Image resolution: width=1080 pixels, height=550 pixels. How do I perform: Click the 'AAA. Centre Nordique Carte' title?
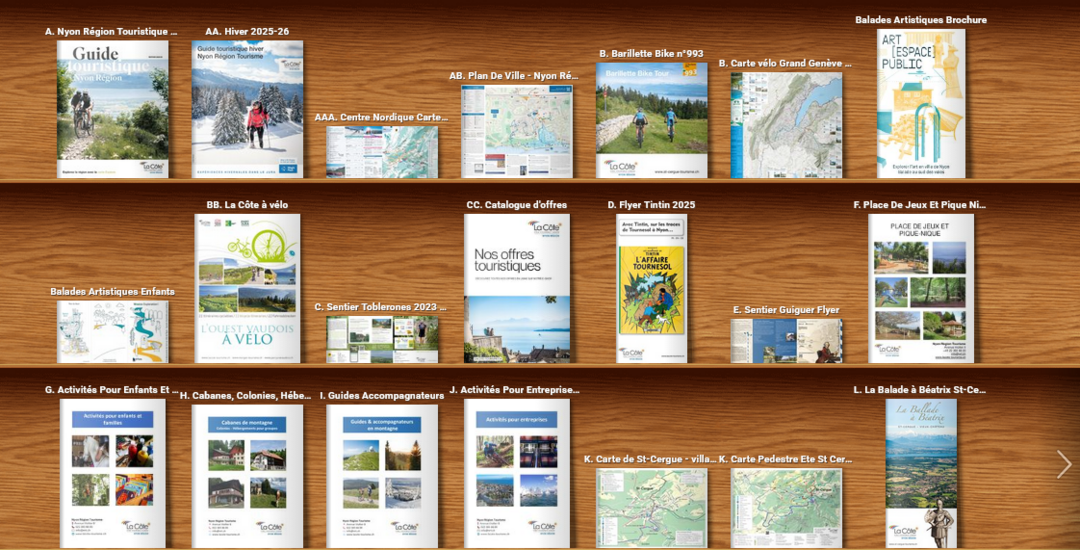(x=382, y=118)
